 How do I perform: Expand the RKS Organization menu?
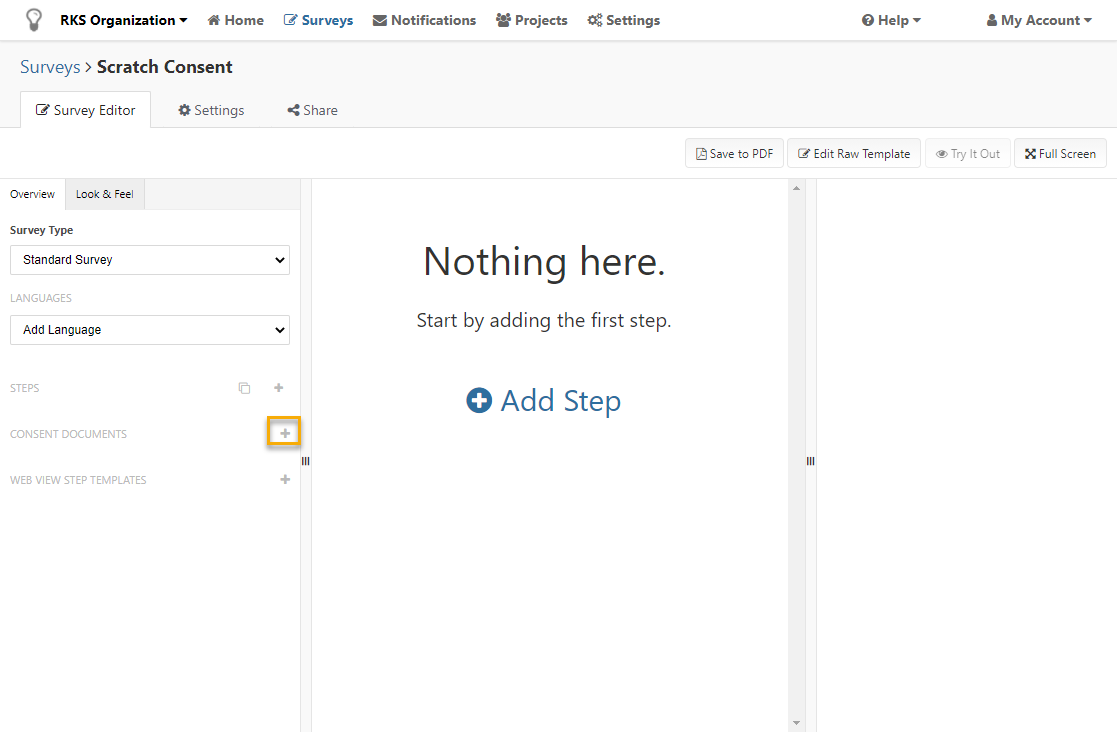(123, 20)
